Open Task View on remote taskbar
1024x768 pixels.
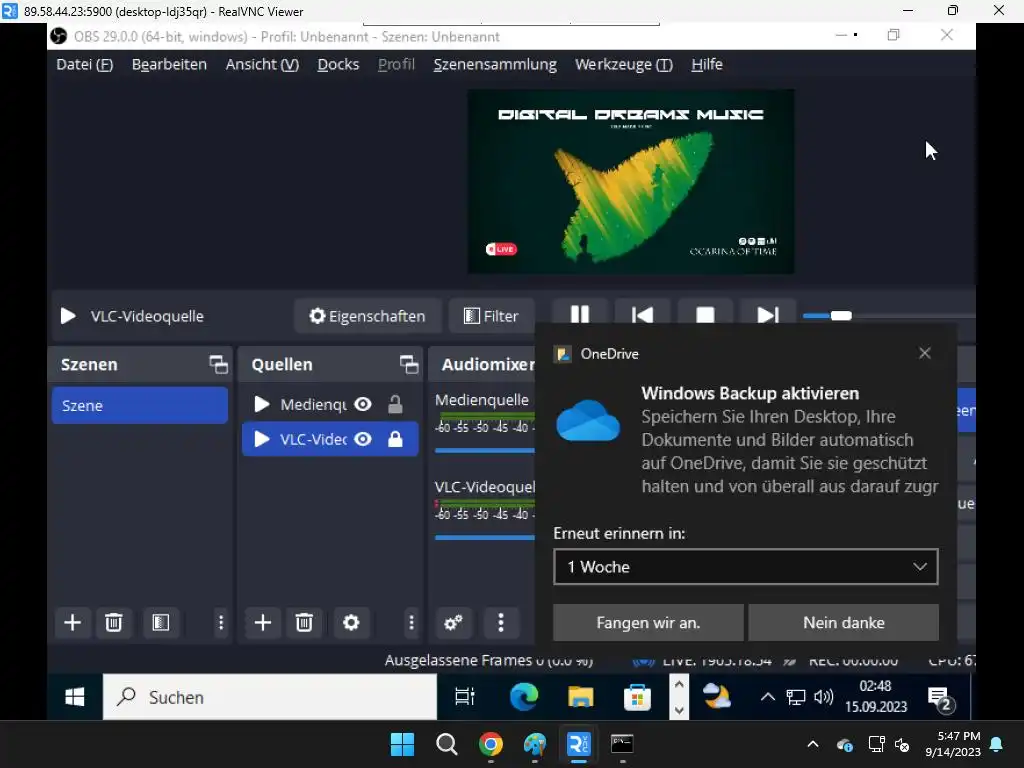[x=464, y=697]
